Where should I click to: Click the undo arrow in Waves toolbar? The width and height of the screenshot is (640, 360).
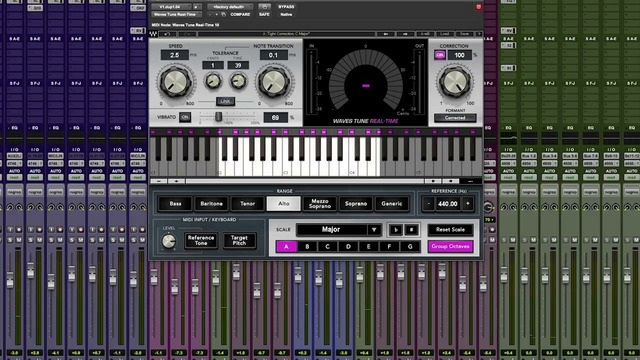167,34
